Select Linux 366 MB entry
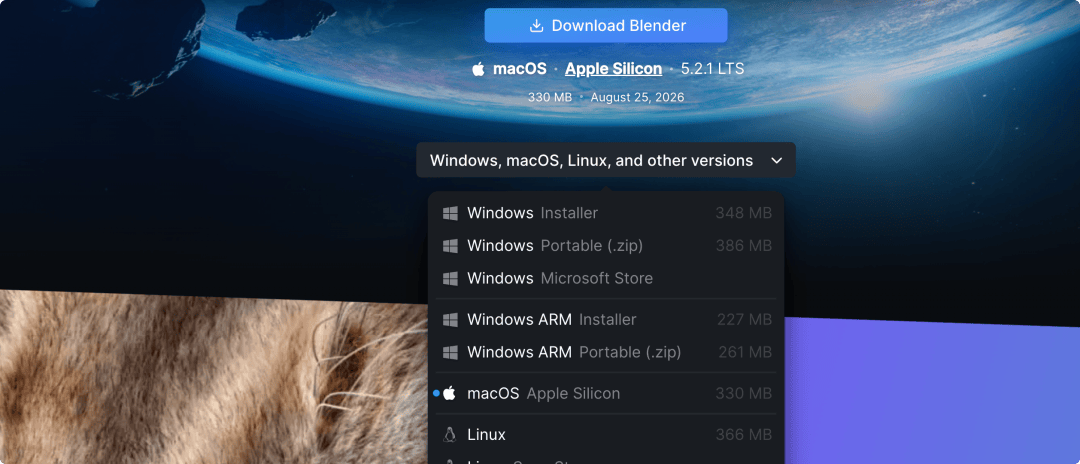 [605, 435]
